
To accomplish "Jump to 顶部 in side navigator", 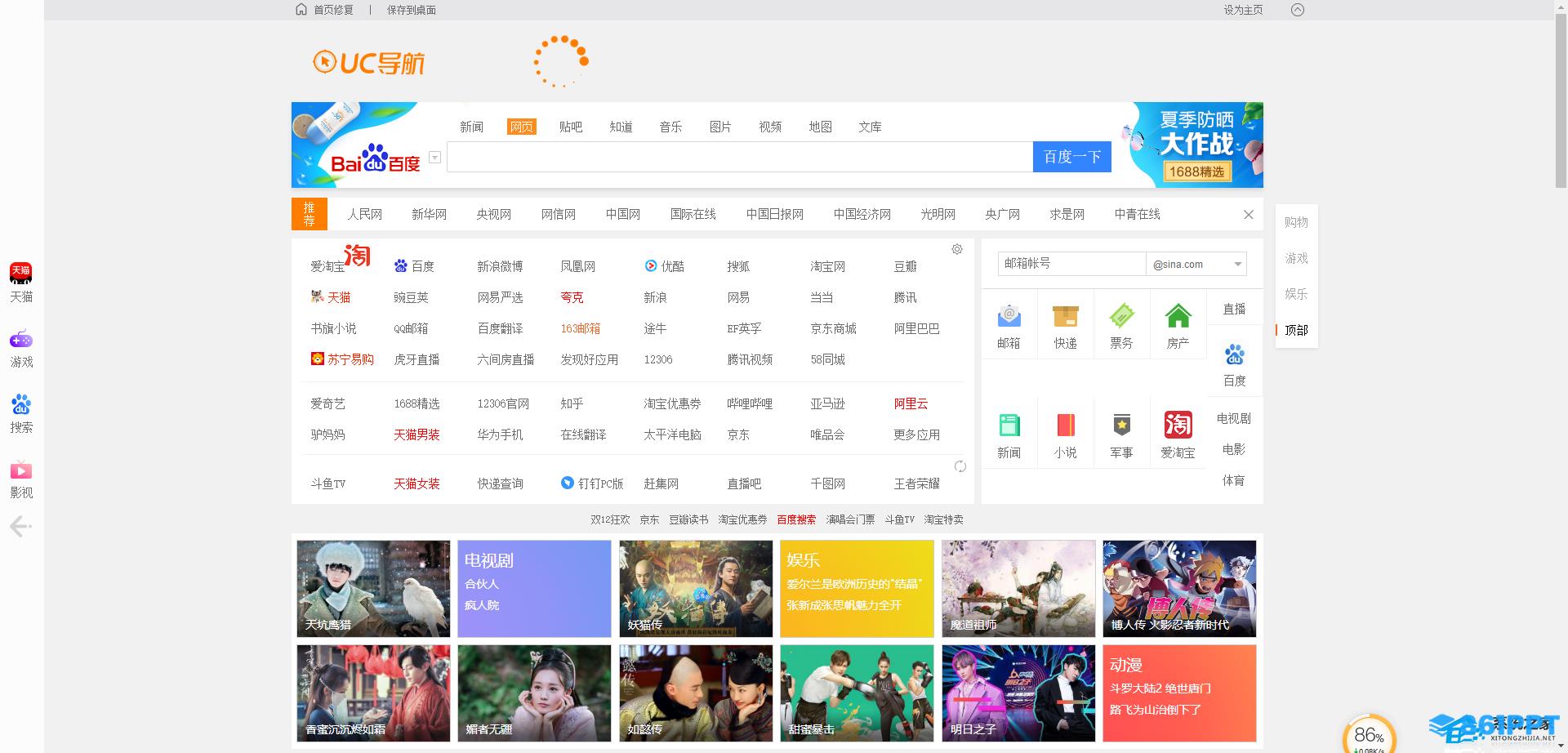I will [x=1296, y=330].
